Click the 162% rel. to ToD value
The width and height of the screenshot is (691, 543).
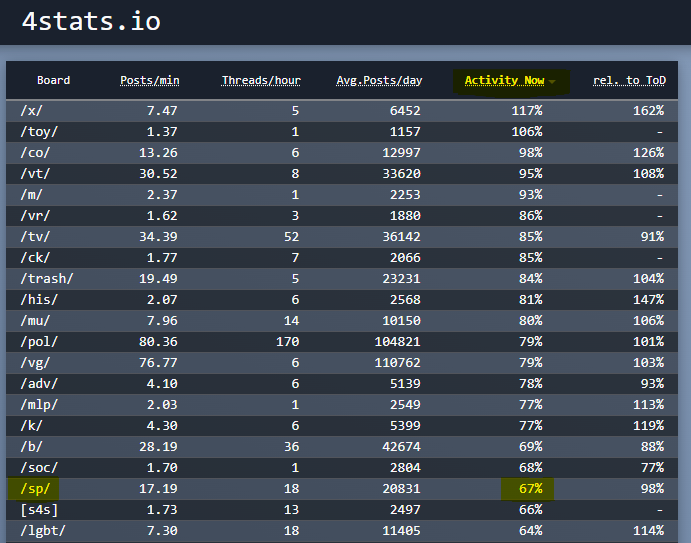(648, 111)
